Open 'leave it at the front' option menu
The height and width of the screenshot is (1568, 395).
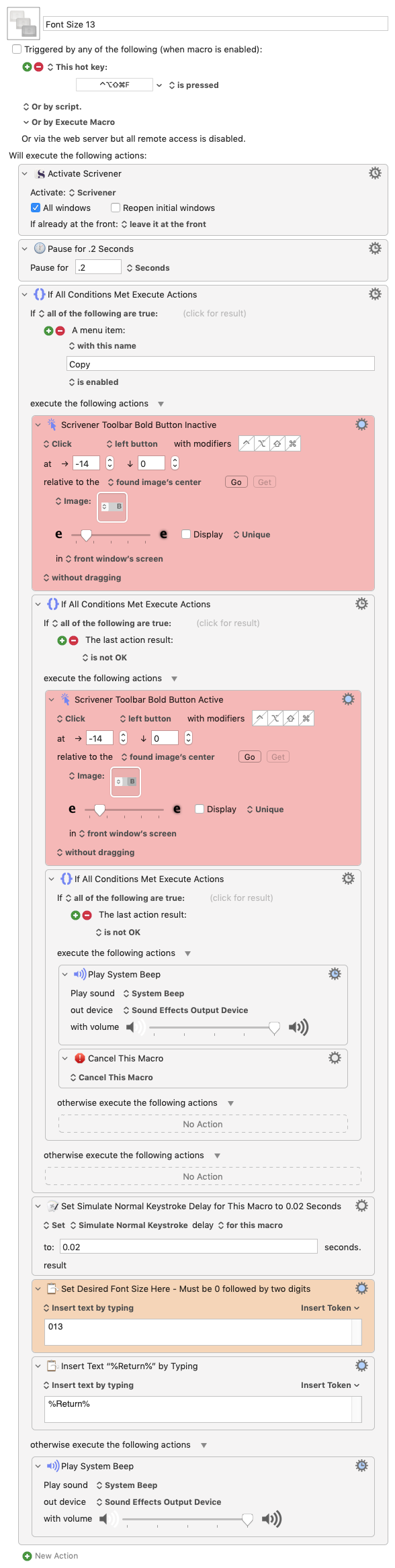pyautogui.click(x=163, y=224)
